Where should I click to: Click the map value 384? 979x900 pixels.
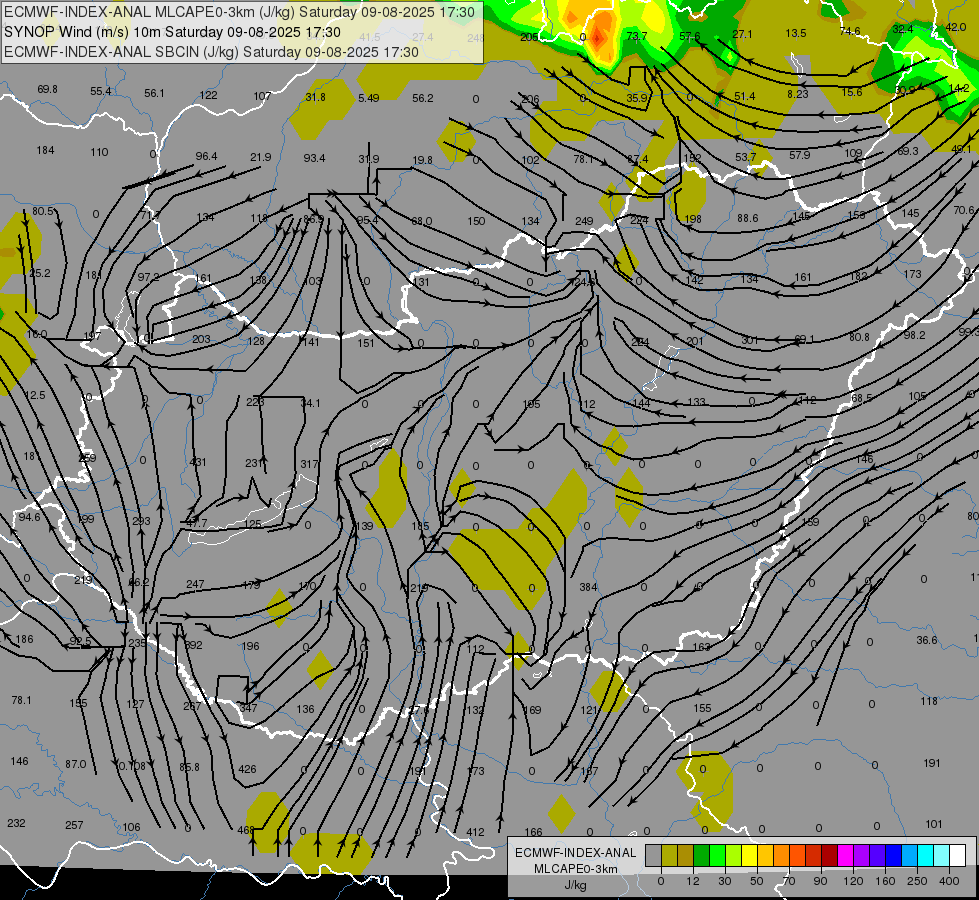588,586
